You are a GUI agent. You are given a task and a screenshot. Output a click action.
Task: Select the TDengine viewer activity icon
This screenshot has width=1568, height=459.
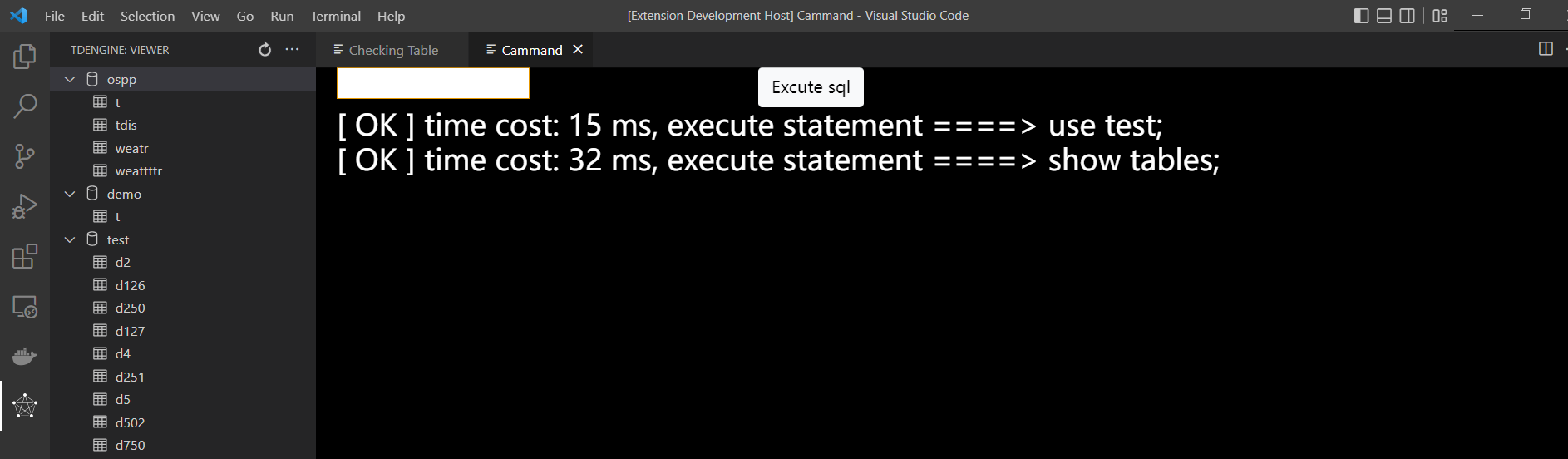click(25, 406)
